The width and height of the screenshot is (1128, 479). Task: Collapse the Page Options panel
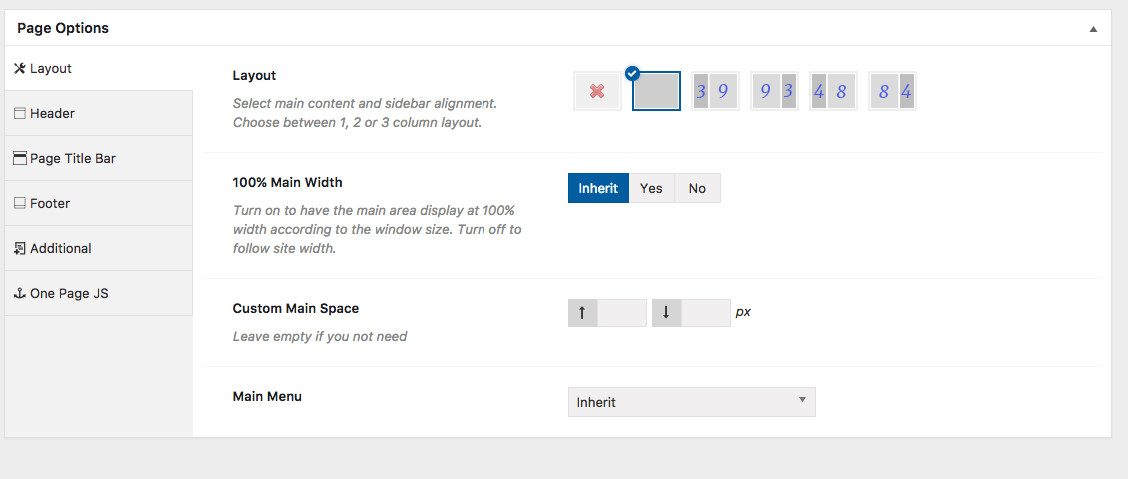pos(1093,29)
